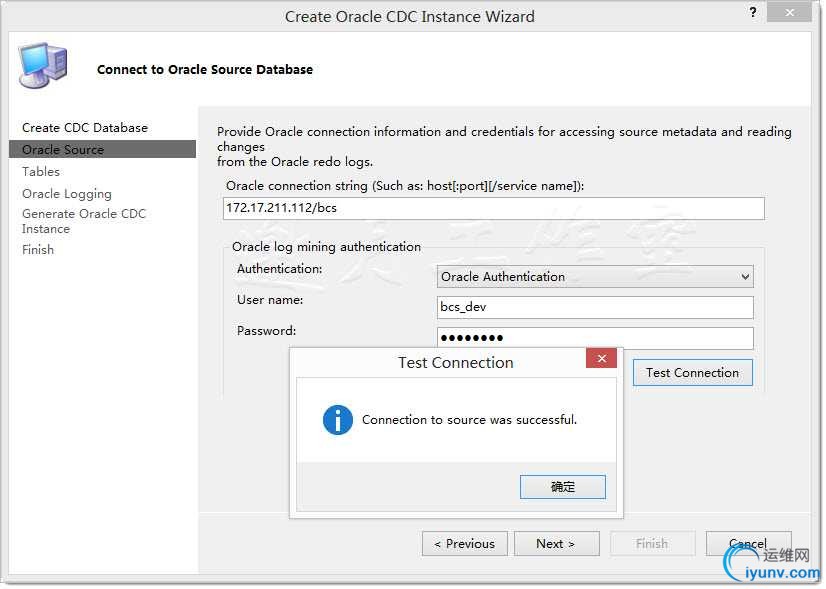
Task: Click the Oracle connection string label text
Action: [405, 185]
